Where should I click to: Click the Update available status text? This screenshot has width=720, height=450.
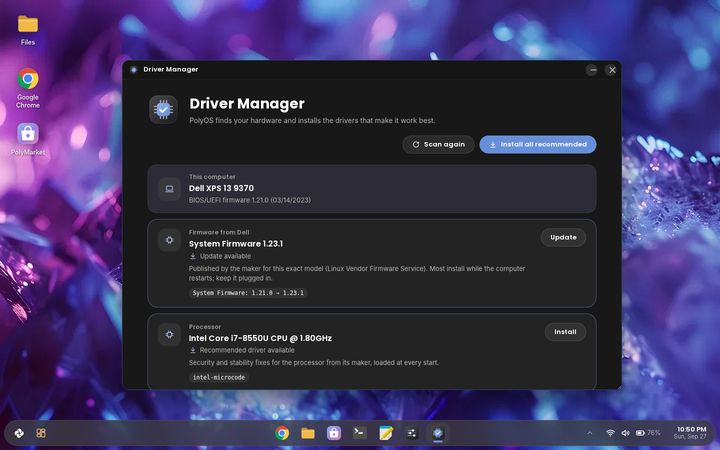pos(225,256)
